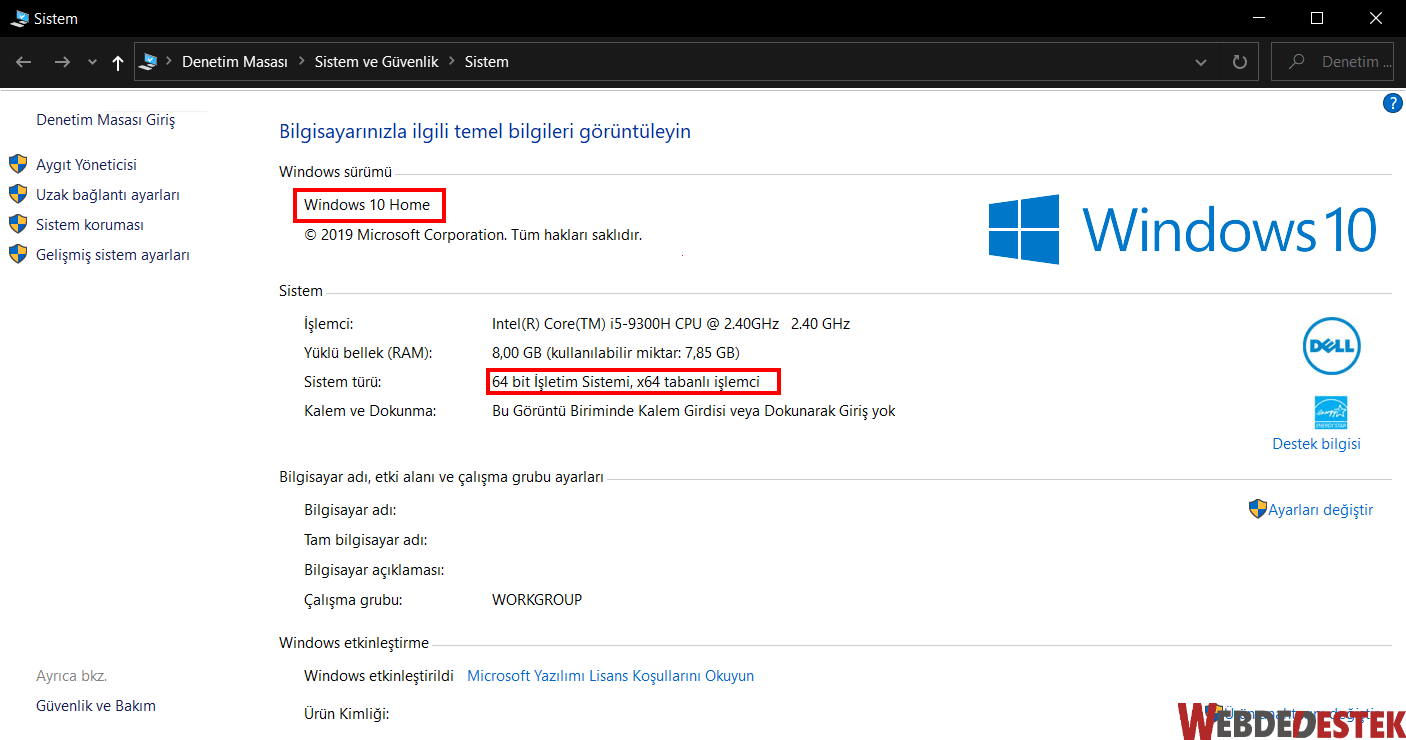The height and width of the screenshot is (740, 1406).
Task: Open help with the question mark icon
Action: pos(1392,103)
